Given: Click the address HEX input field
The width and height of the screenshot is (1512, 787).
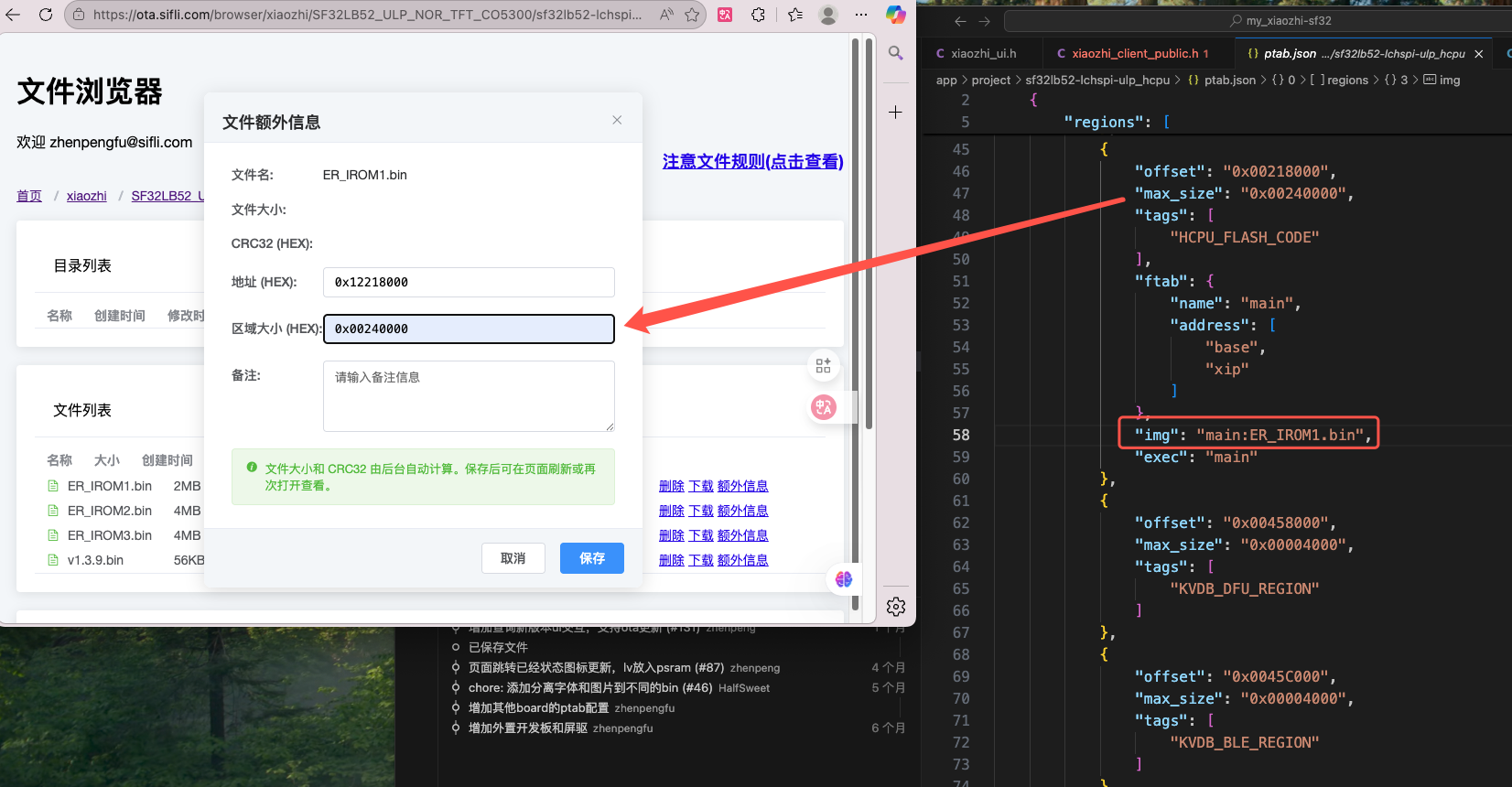Looking at the screenshot, I should click(x=468, y=282).
